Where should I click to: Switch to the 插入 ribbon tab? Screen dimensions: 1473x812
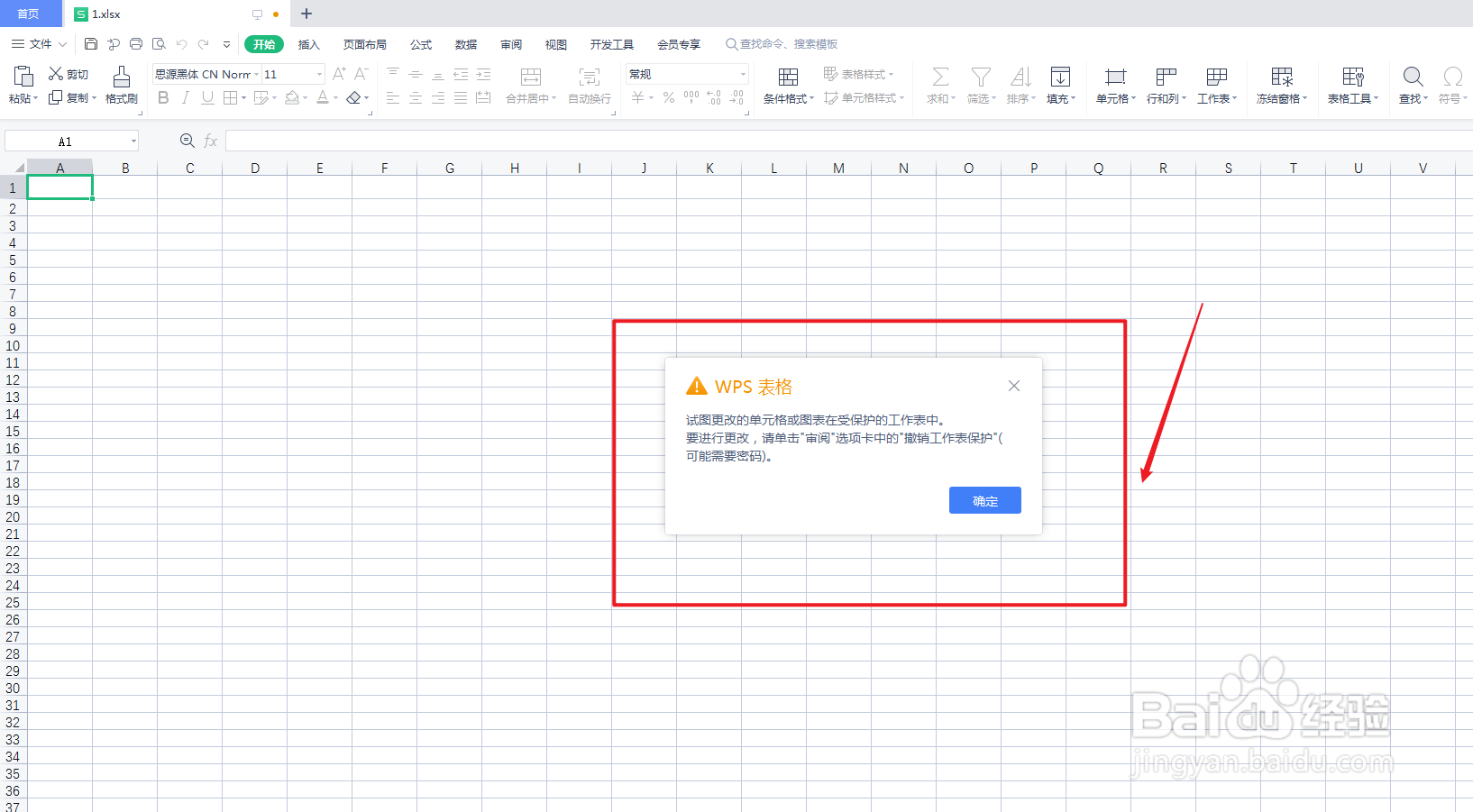tap(309, 44)
